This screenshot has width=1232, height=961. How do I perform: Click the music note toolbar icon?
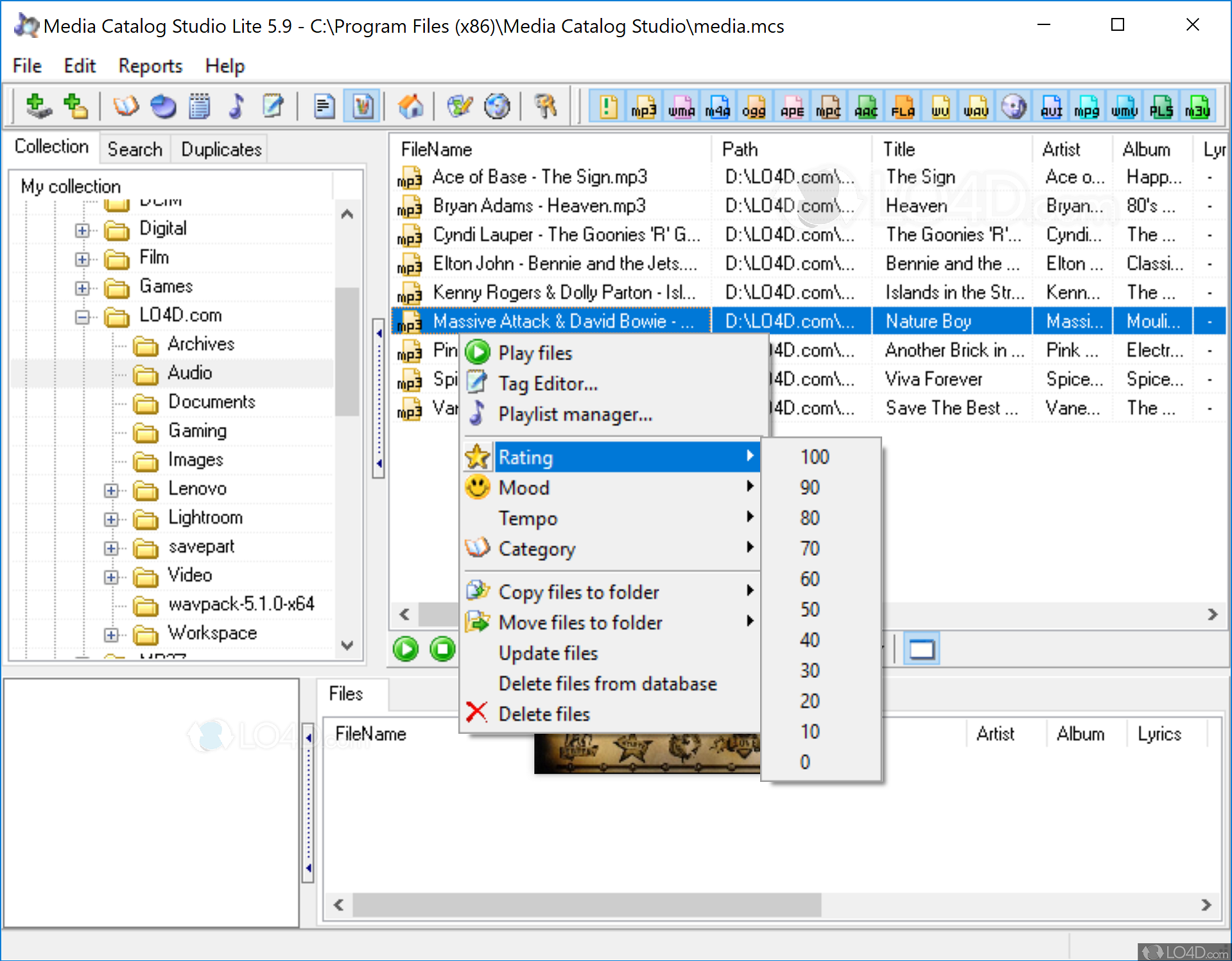236,106
